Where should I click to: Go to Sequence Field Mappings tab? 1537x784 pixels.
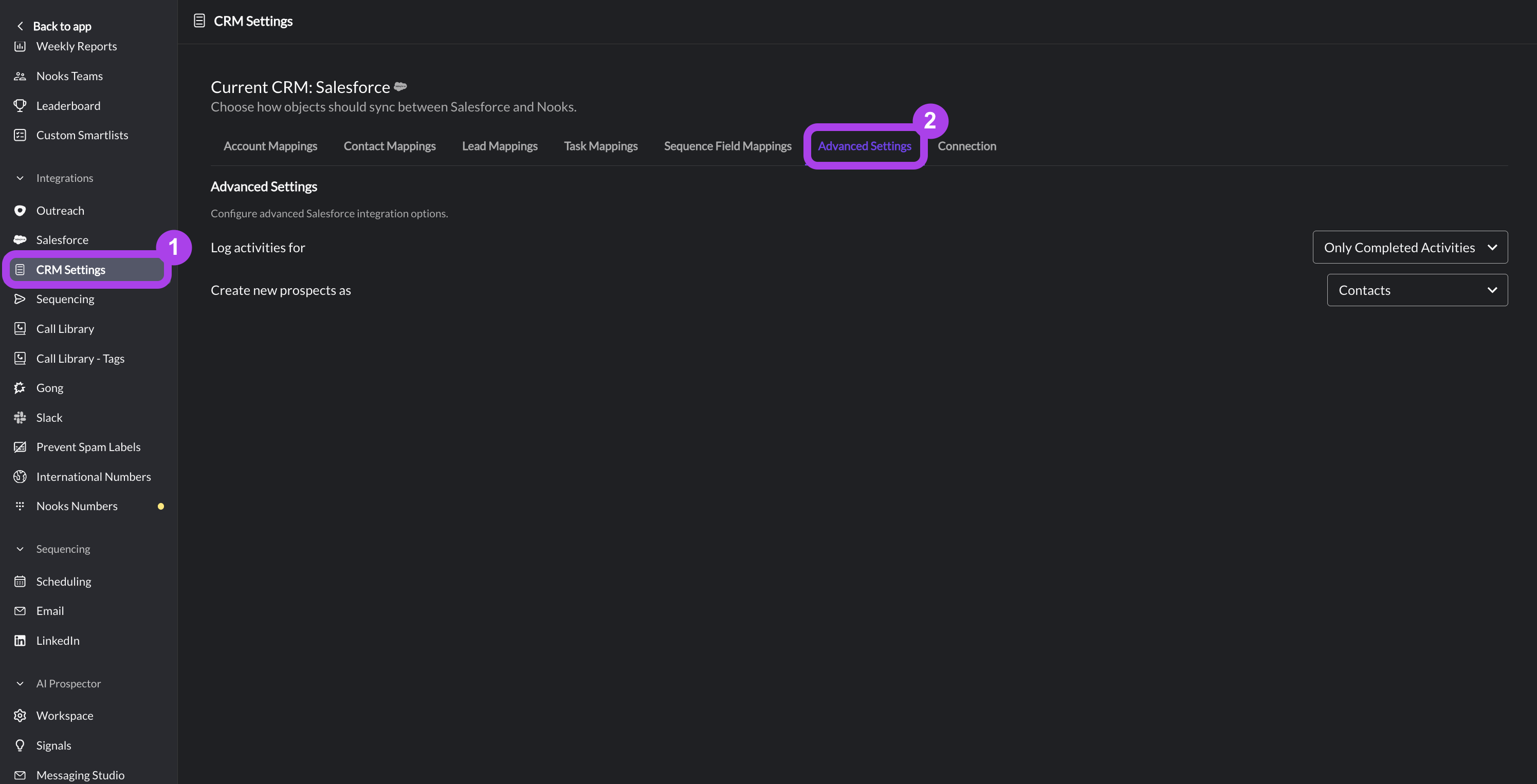tap(728, 146)
